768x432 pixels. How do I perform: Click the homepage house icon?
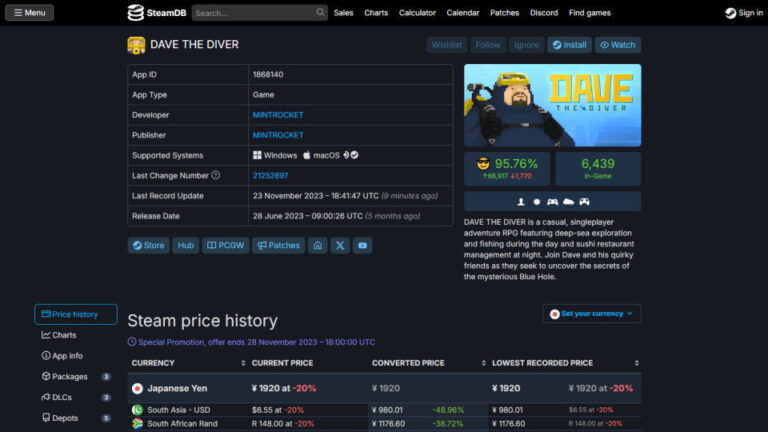pyautogui.click(x=317, y=245)
